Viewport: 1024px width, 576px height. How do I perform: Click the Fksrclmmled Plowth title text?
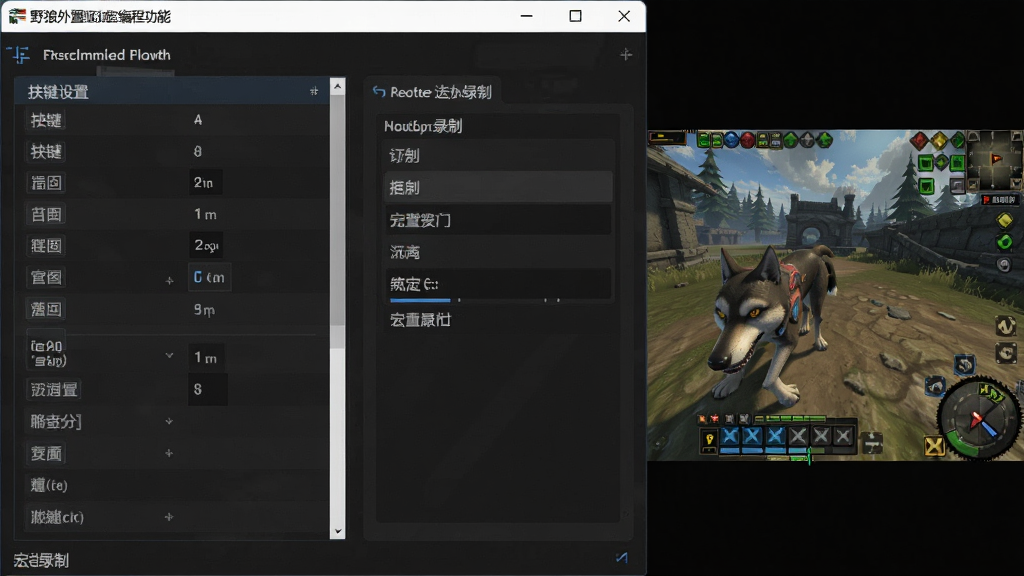(x=106, y=55)
